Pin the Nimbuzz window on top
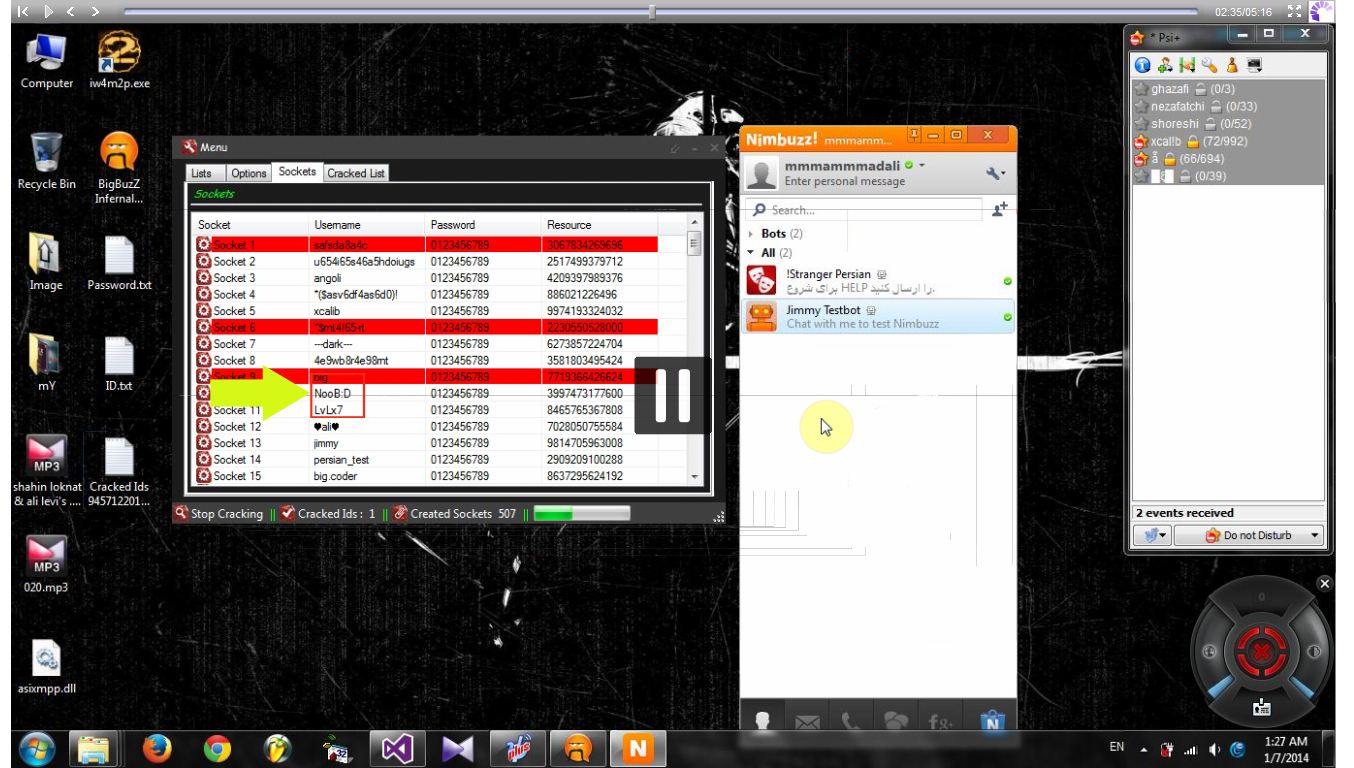 coord(914,135)
